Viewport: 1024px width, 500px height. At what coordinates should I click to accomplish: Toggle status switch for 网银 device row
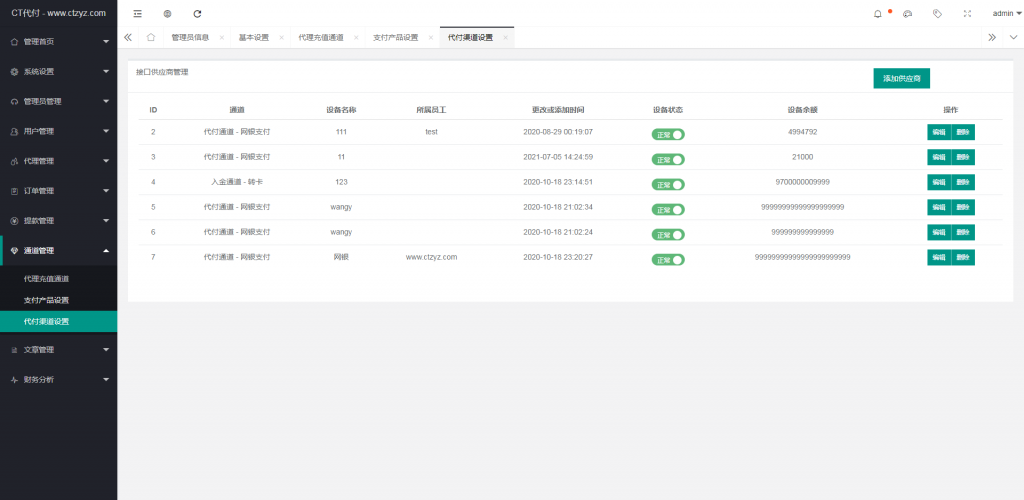pyautogui.click(x=669, y=259)
